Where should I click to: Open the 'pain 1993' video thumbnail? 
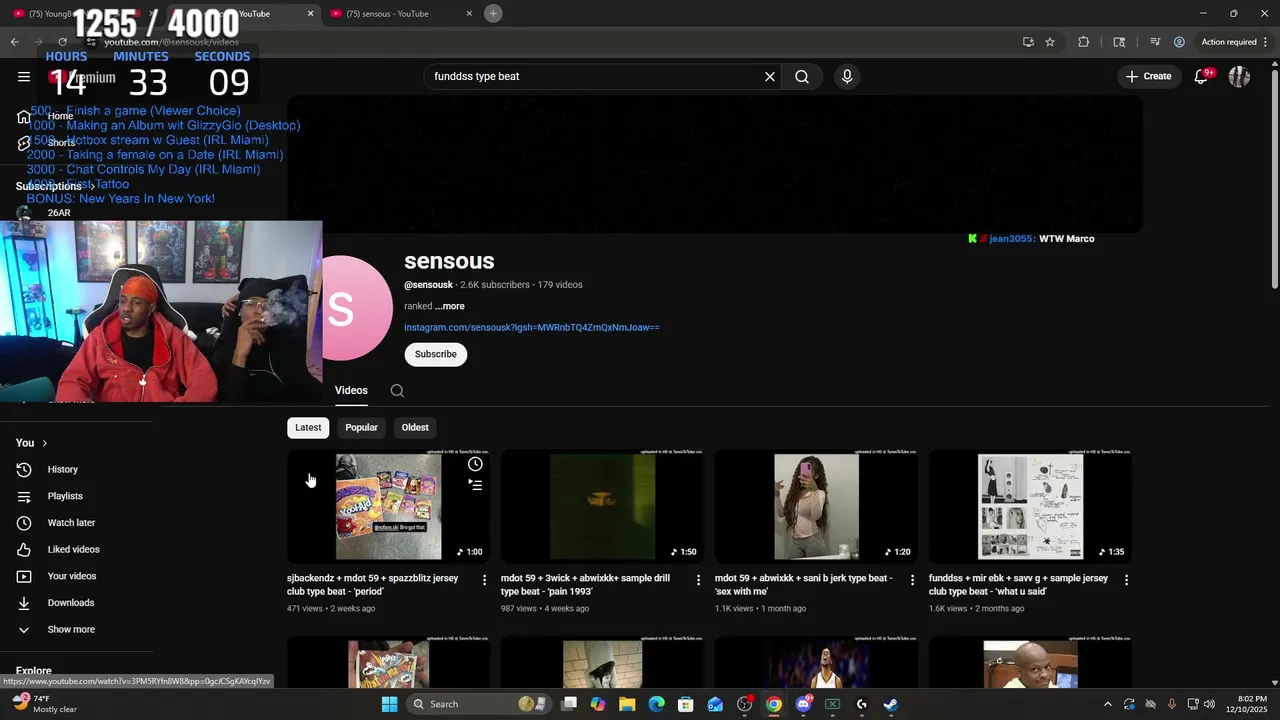pos(602,506)
